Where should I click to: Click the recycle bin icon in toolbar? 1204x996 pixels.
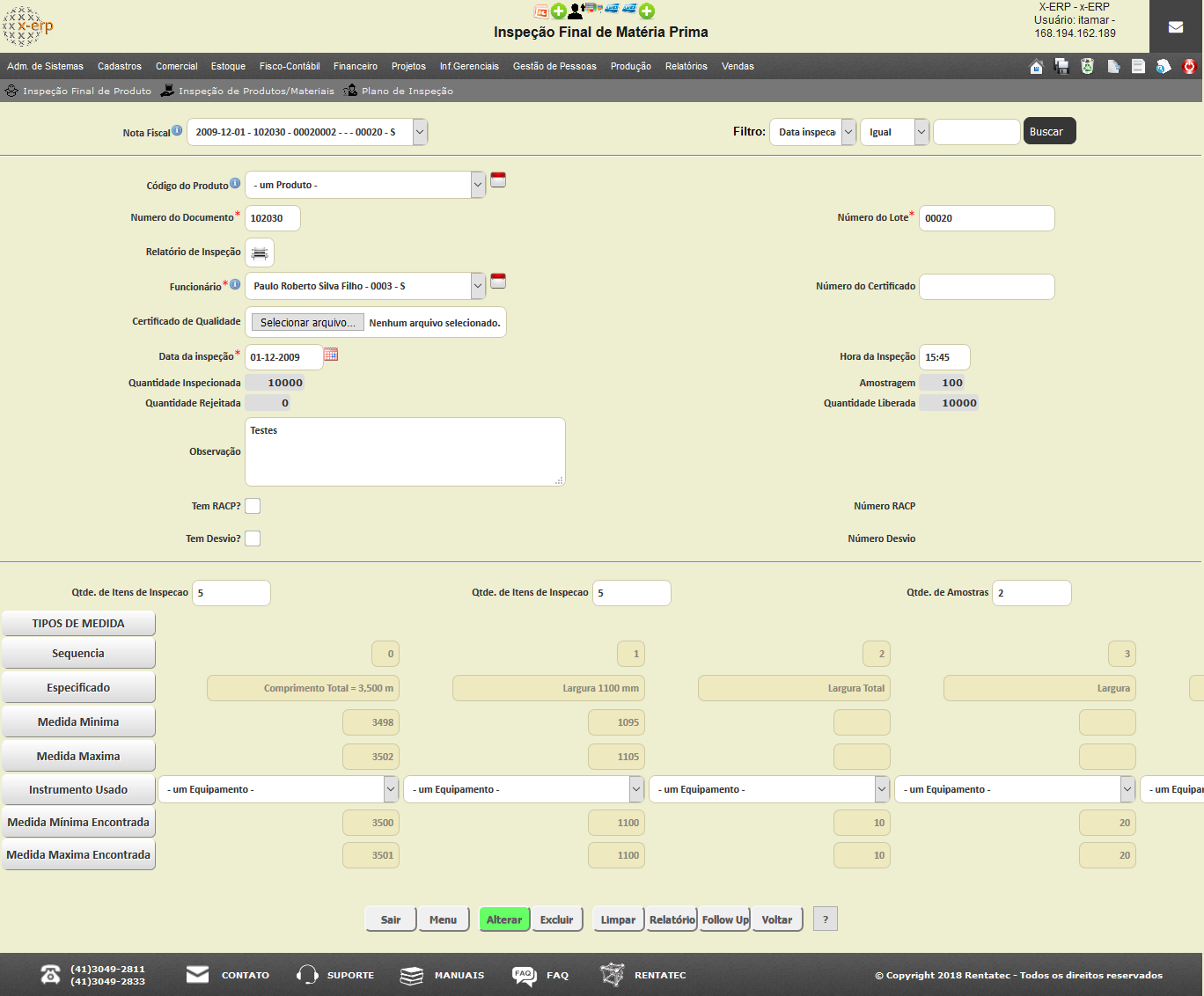1088,67
